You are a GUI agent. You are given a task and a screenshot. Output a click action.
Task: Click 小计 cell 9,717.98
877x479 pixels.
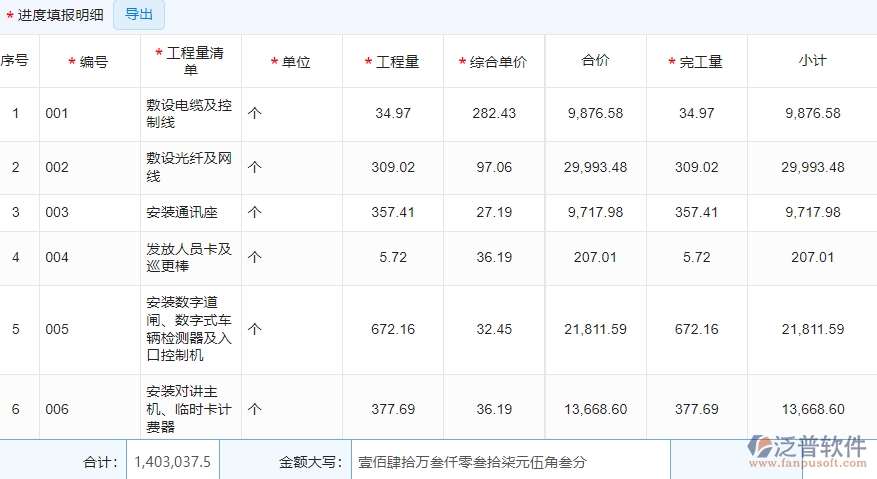[x=813, y=213]
